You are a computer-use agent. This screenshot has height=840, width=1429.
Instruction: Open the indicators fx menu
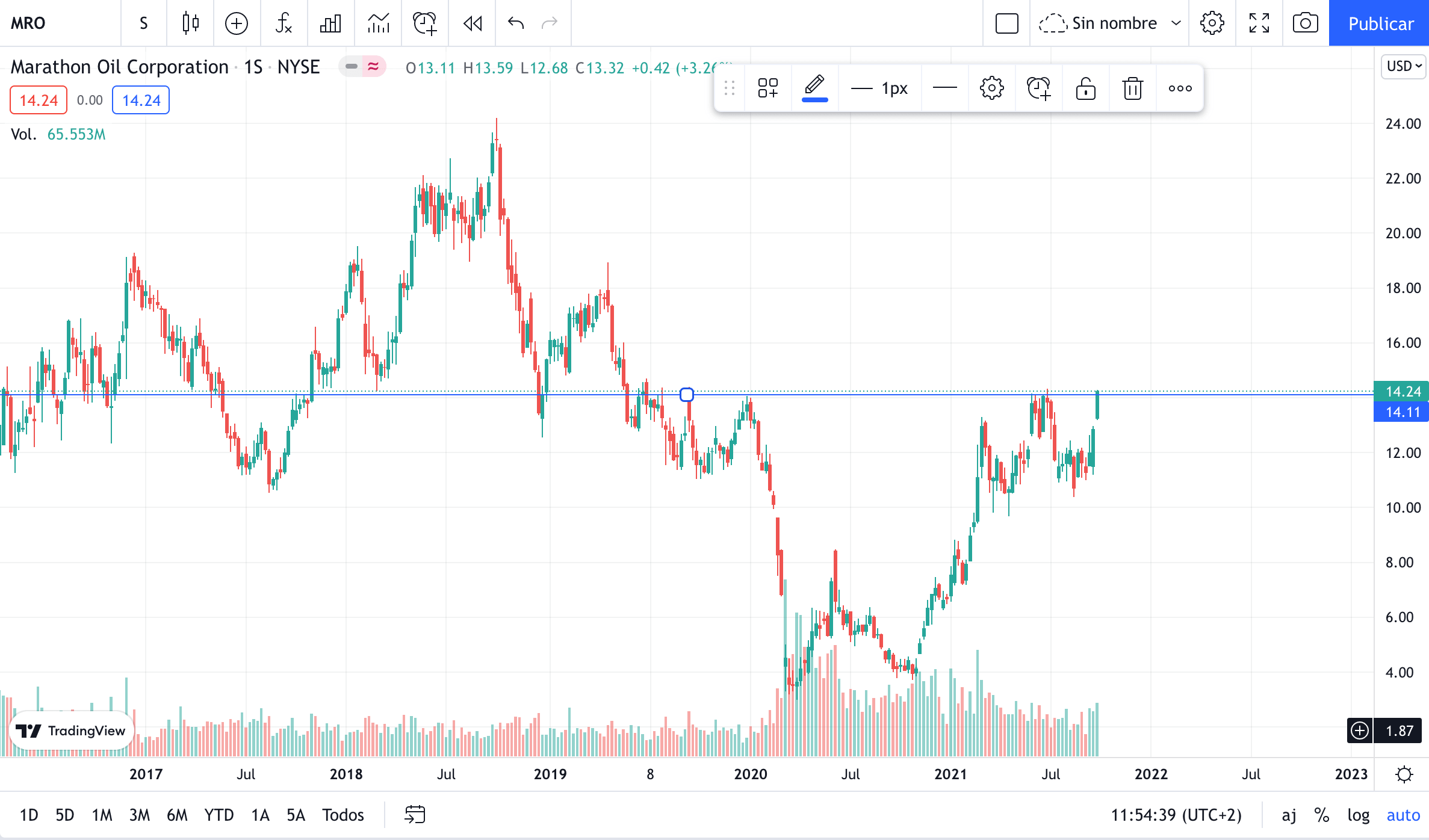point(284,23)
